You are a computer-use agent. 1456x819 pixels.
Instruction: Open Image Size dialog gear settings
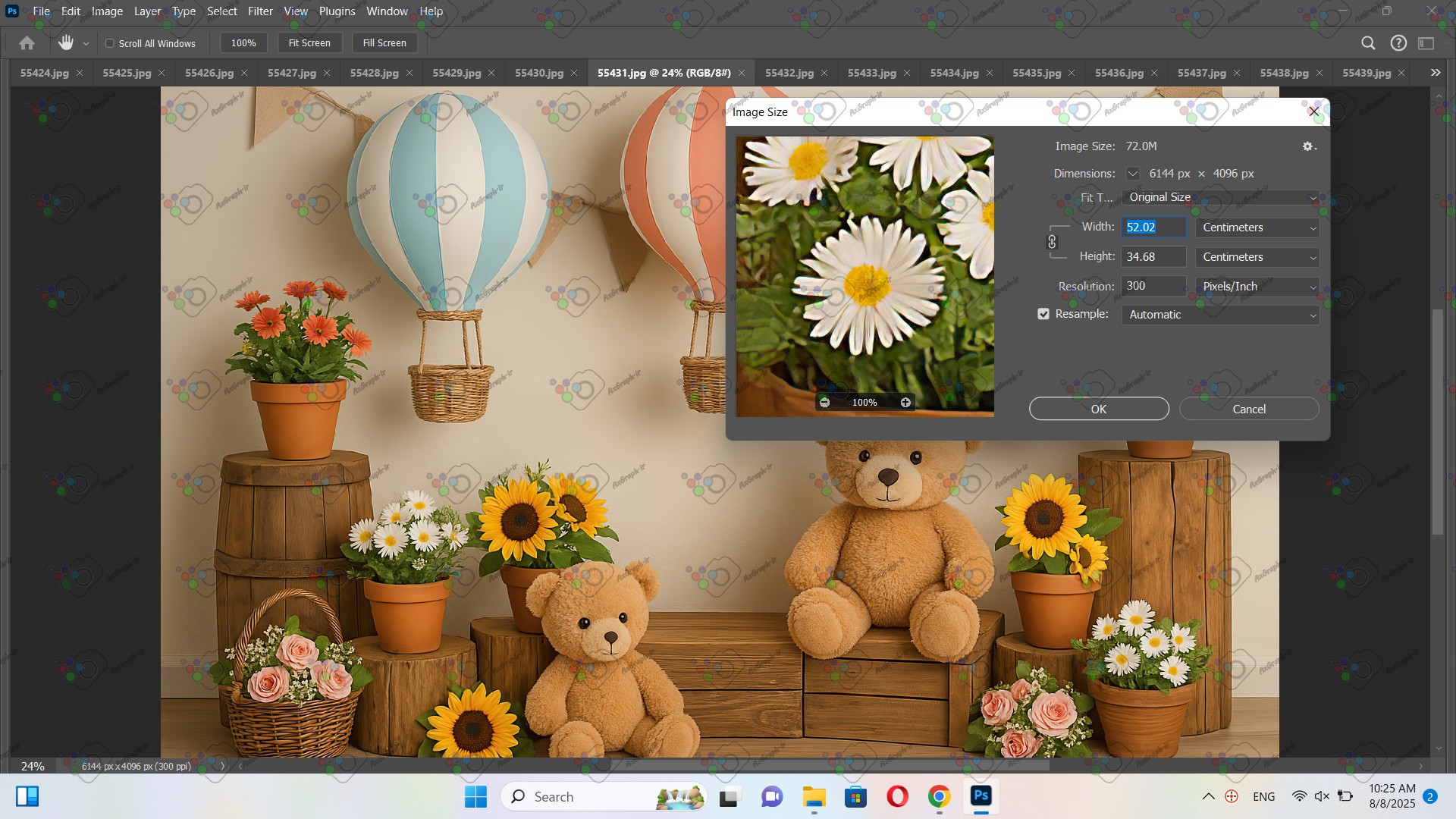(1308, 146)
